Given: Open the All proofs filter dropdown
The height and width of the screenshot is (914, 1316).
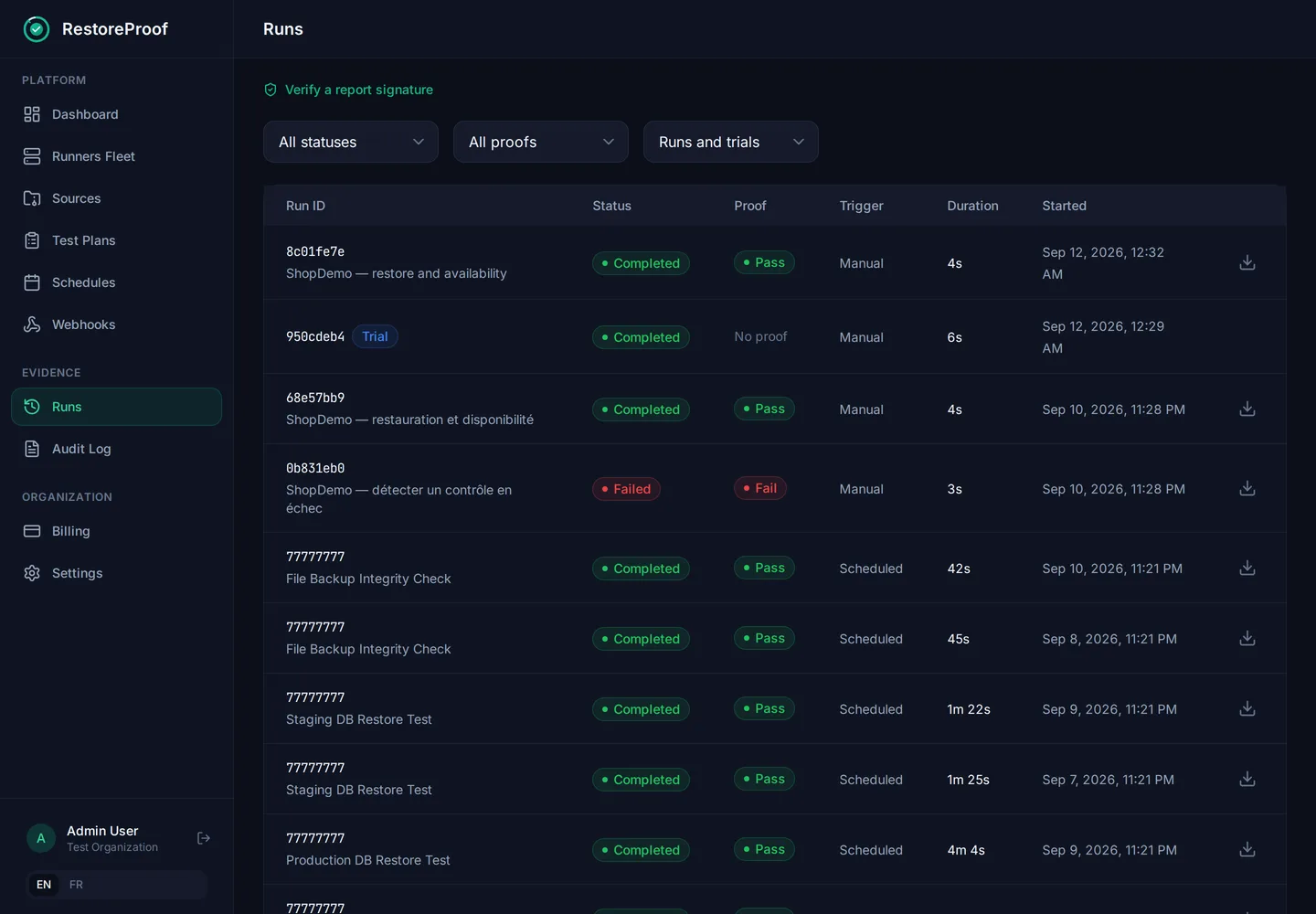Looking at the screenshot, I should (541, 142).
